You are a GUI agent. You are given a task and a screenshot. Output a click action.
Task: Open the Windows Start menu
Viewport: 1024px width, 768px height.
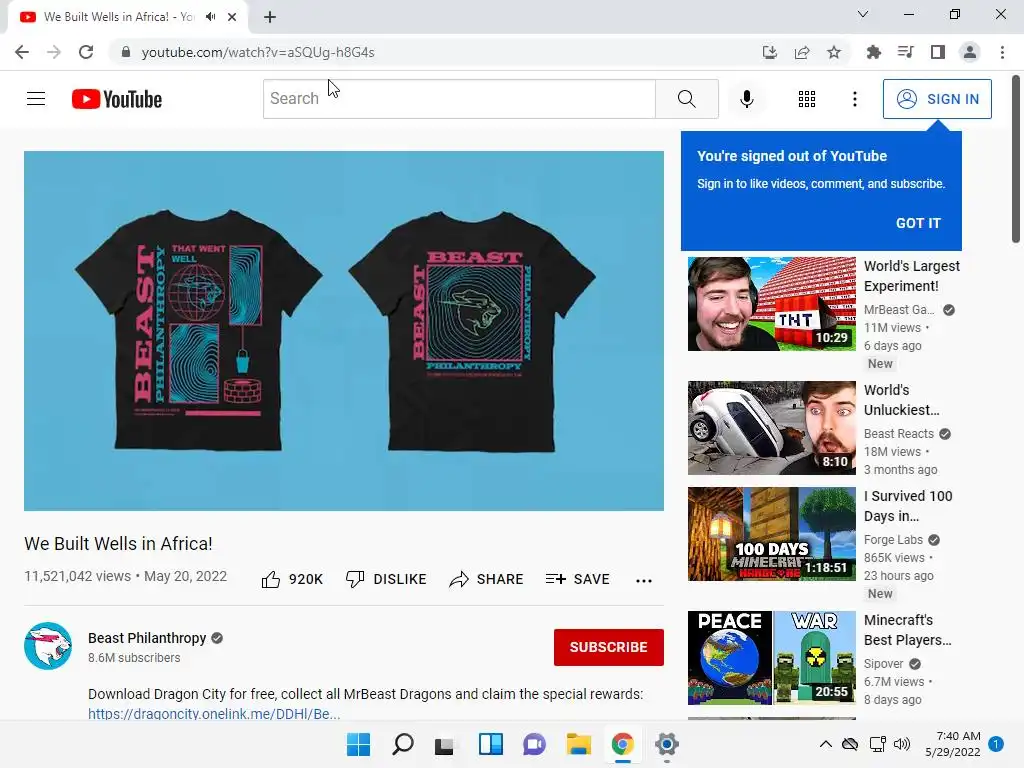(x=359, y=744)
